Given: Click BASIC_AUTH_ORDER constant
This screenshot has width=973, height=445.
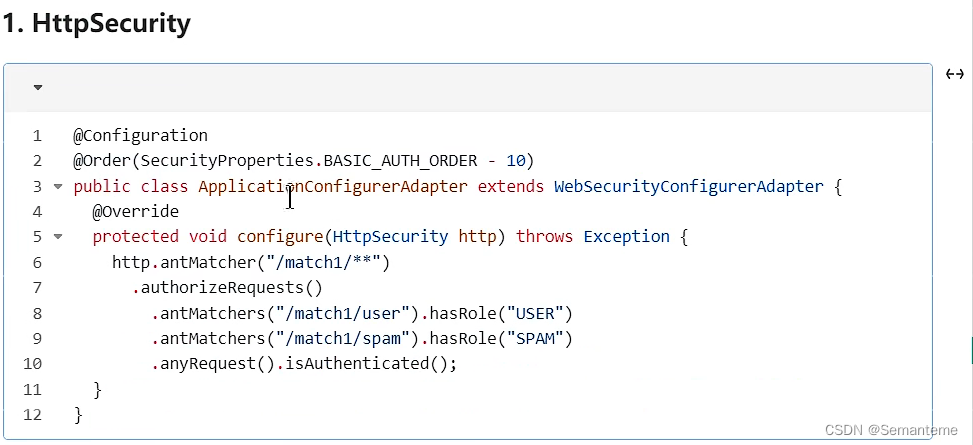Looking at the screenshot, I should [400, 161].
